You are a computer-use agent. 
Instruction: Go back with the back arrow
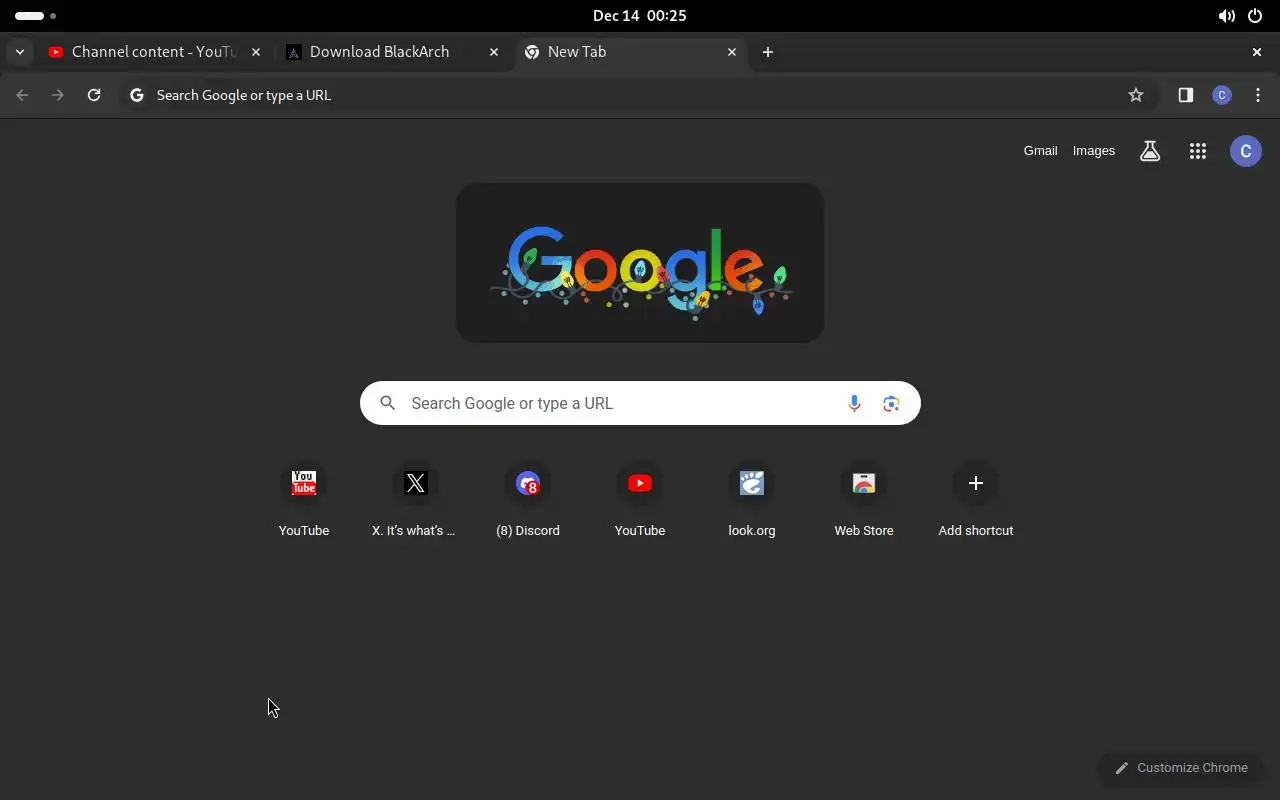coord(22,95)
